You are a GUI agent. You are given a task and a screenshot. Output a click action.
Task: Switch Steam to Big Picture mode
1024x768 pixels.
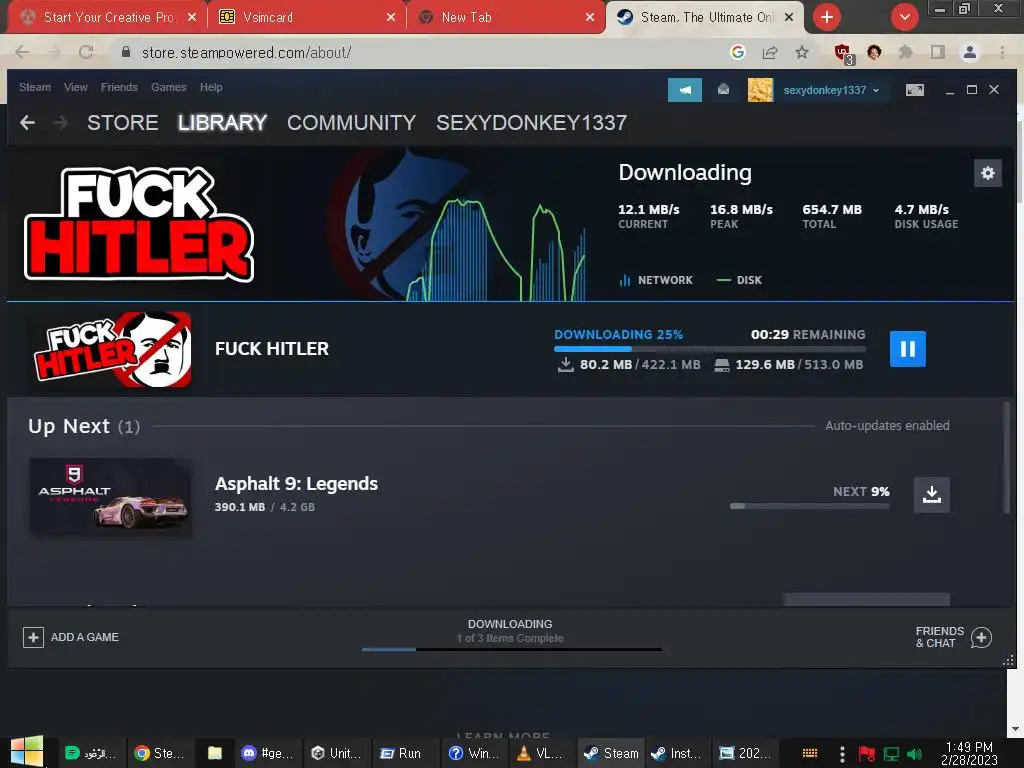914,90
